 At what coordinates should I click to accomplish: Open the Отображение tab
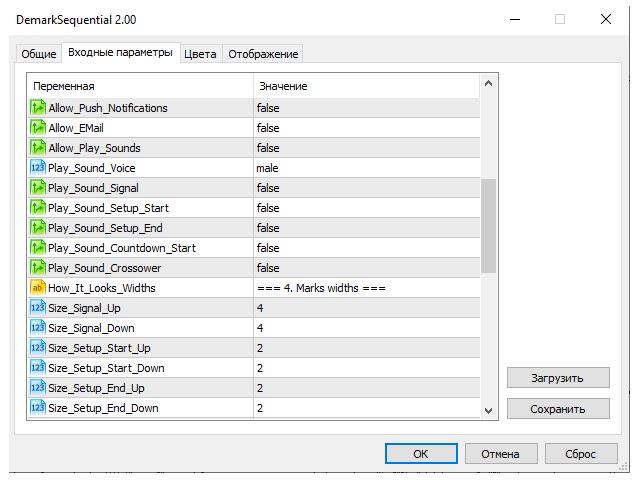pos(263,54)
